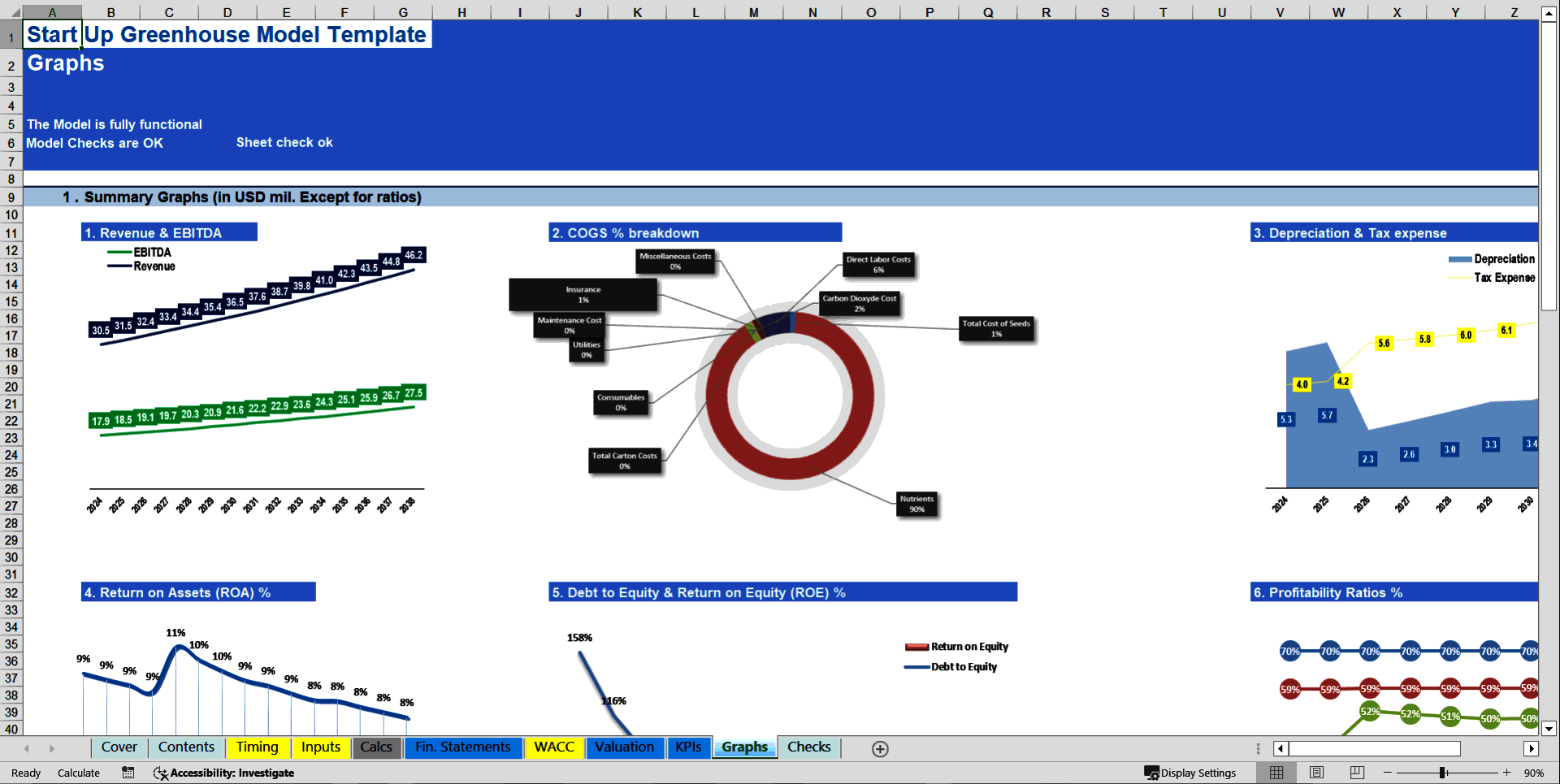
Task: Click the vertical scrollbar thumb
Action: 1549,167
